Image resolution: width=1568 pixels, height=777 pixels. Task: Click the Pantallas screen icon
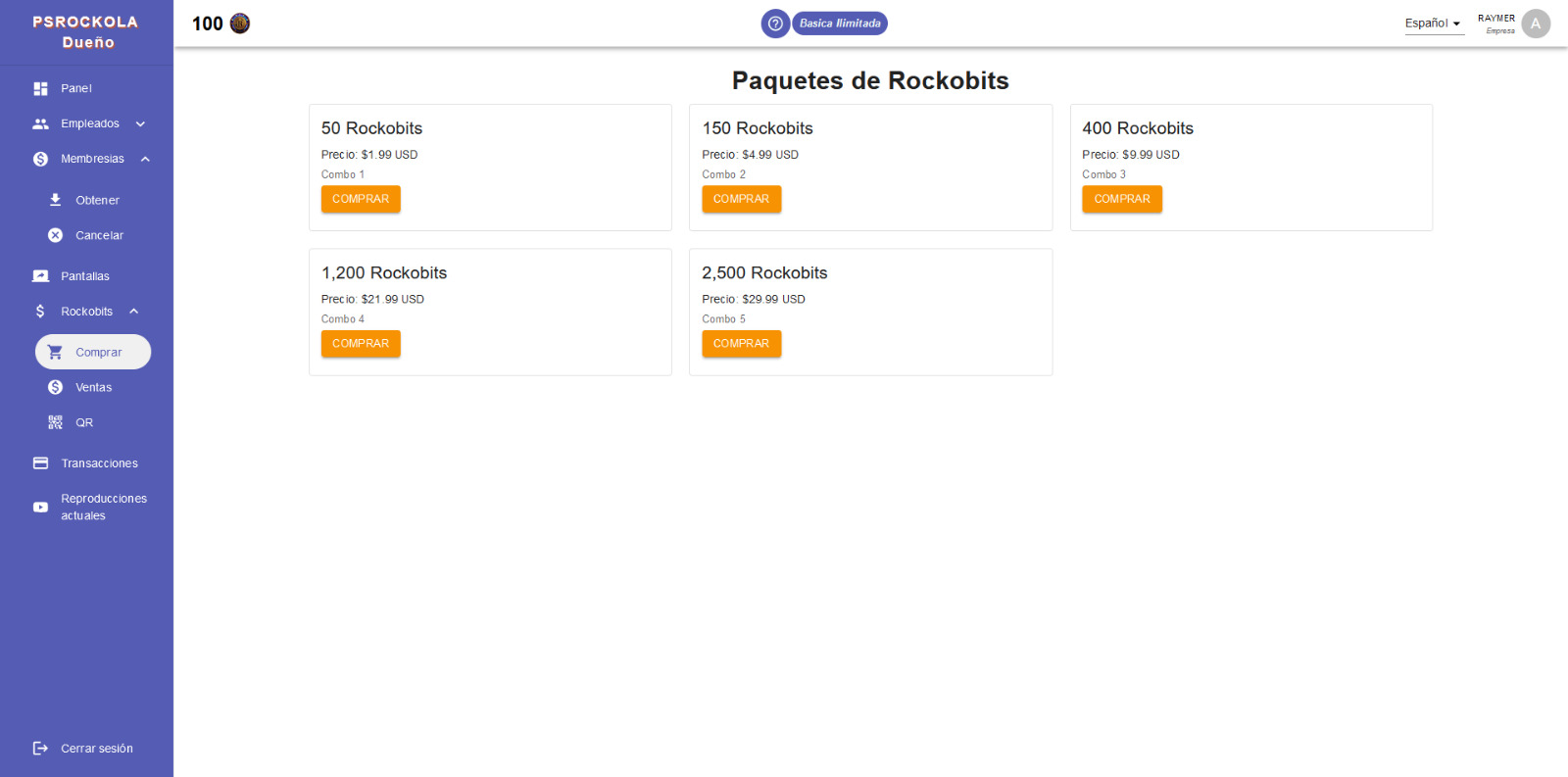coord(40,276)
